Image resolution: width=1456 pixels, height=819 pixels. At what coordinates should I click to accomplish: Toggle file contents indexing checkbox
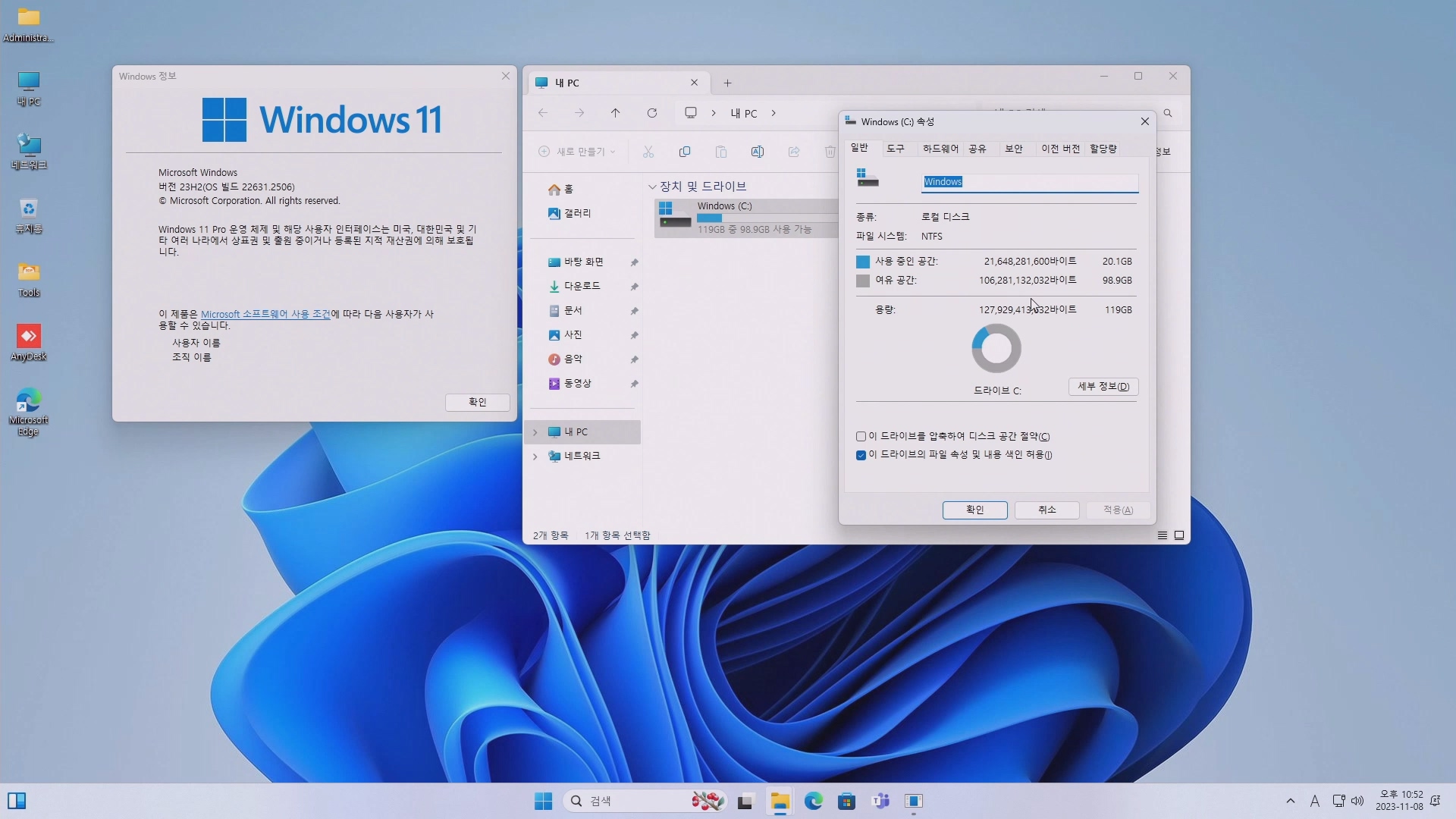coord(861,455)
